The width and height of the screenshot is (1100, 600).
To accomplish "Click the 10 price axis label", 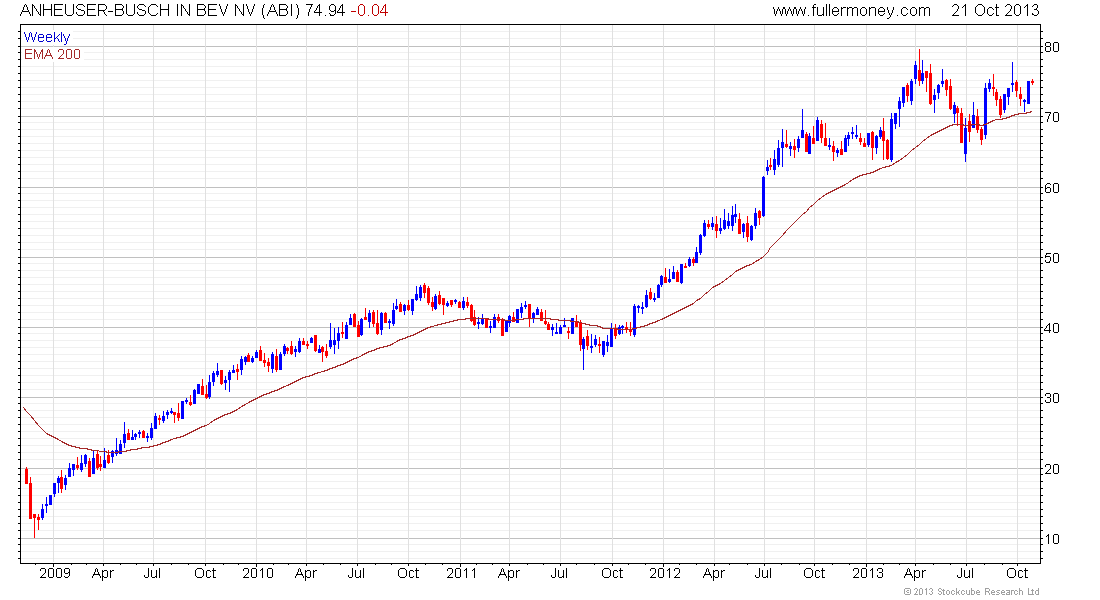I will coord(1051,539).
